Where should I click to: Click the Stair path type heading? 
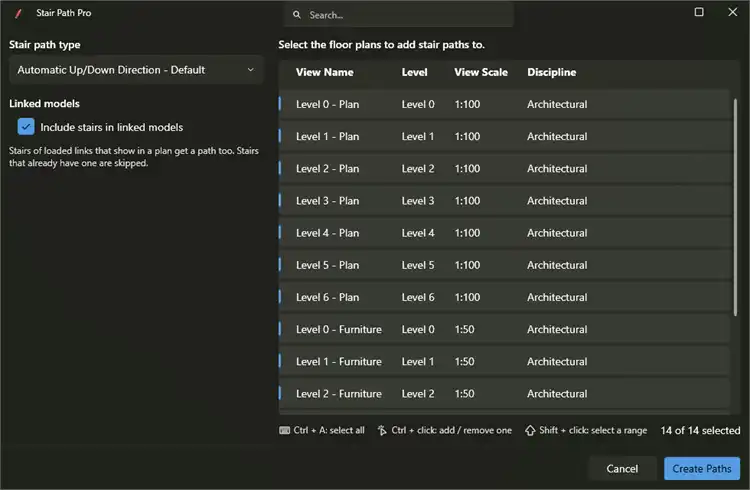(44, 45)
